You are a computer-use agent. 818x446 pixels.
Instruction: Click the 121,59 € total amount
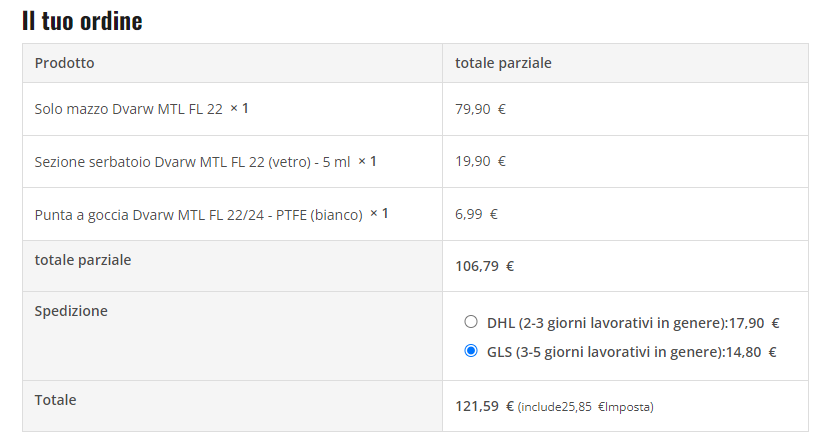pyautogui.click(x=484, y=406)
